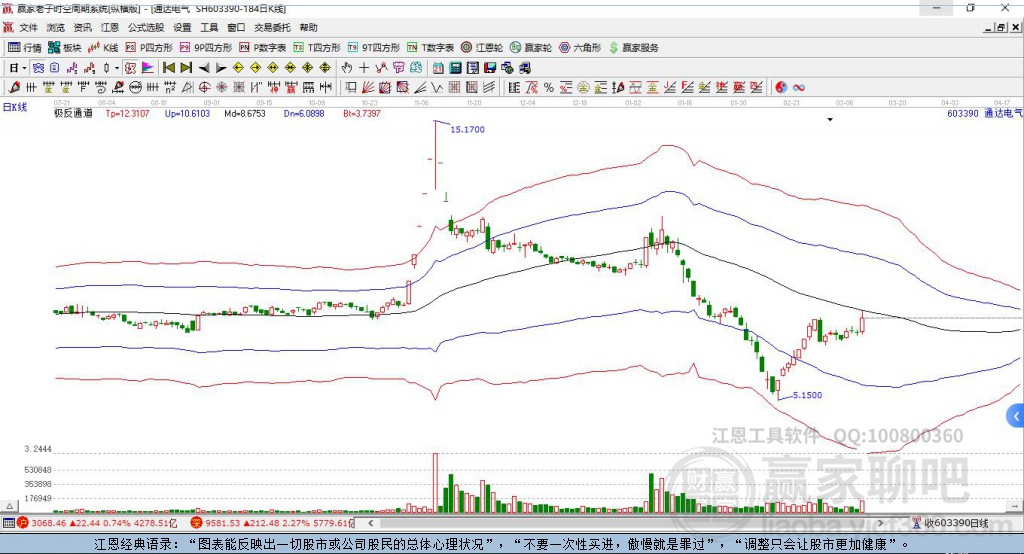Viewport: 1024px width, 554px height.
Task: Click the volume panel collapse triangle
Action: pyautogui.click(x=9, y=506)
